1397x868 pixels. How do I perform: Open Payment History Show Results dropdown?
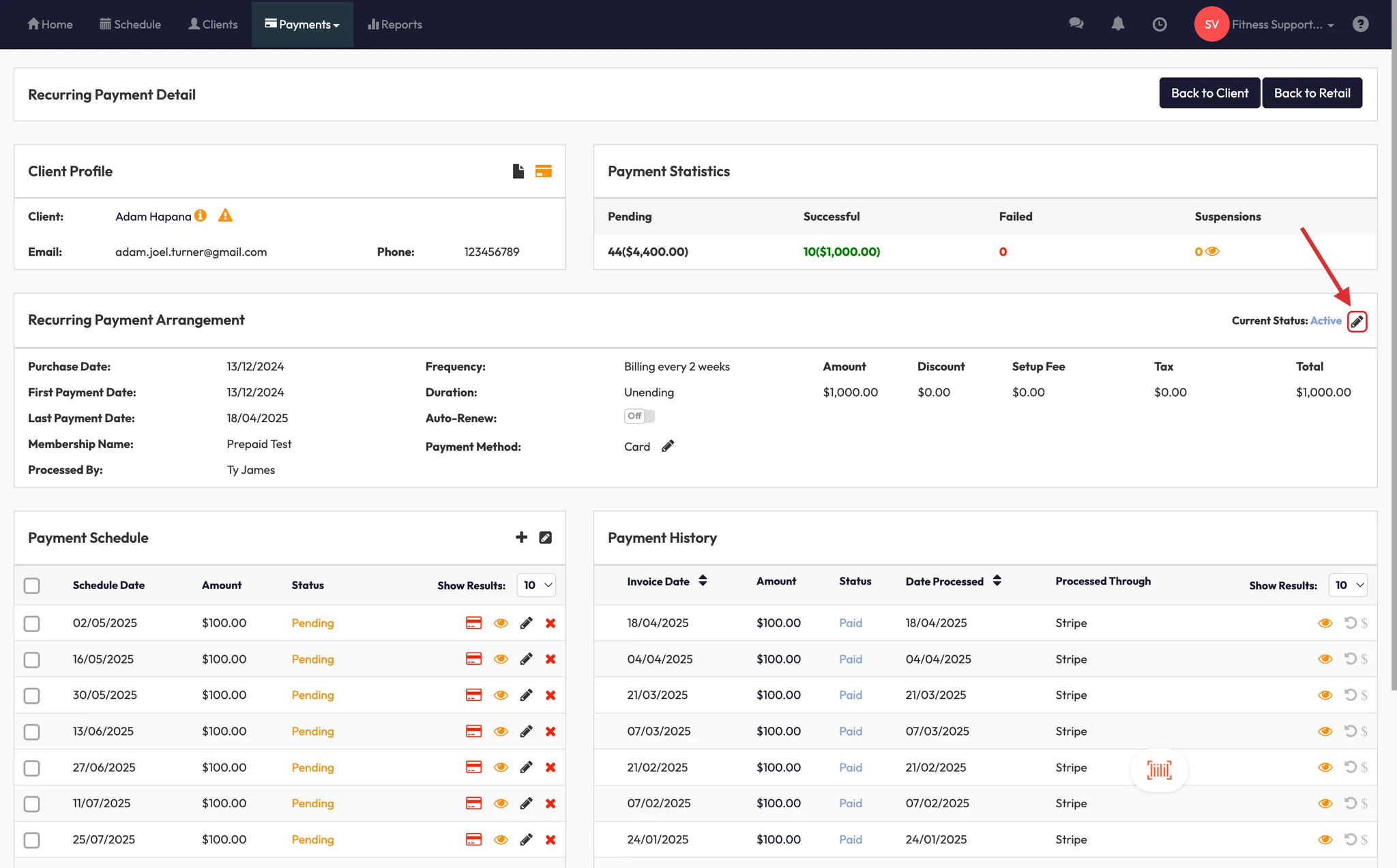[1349, 585]
